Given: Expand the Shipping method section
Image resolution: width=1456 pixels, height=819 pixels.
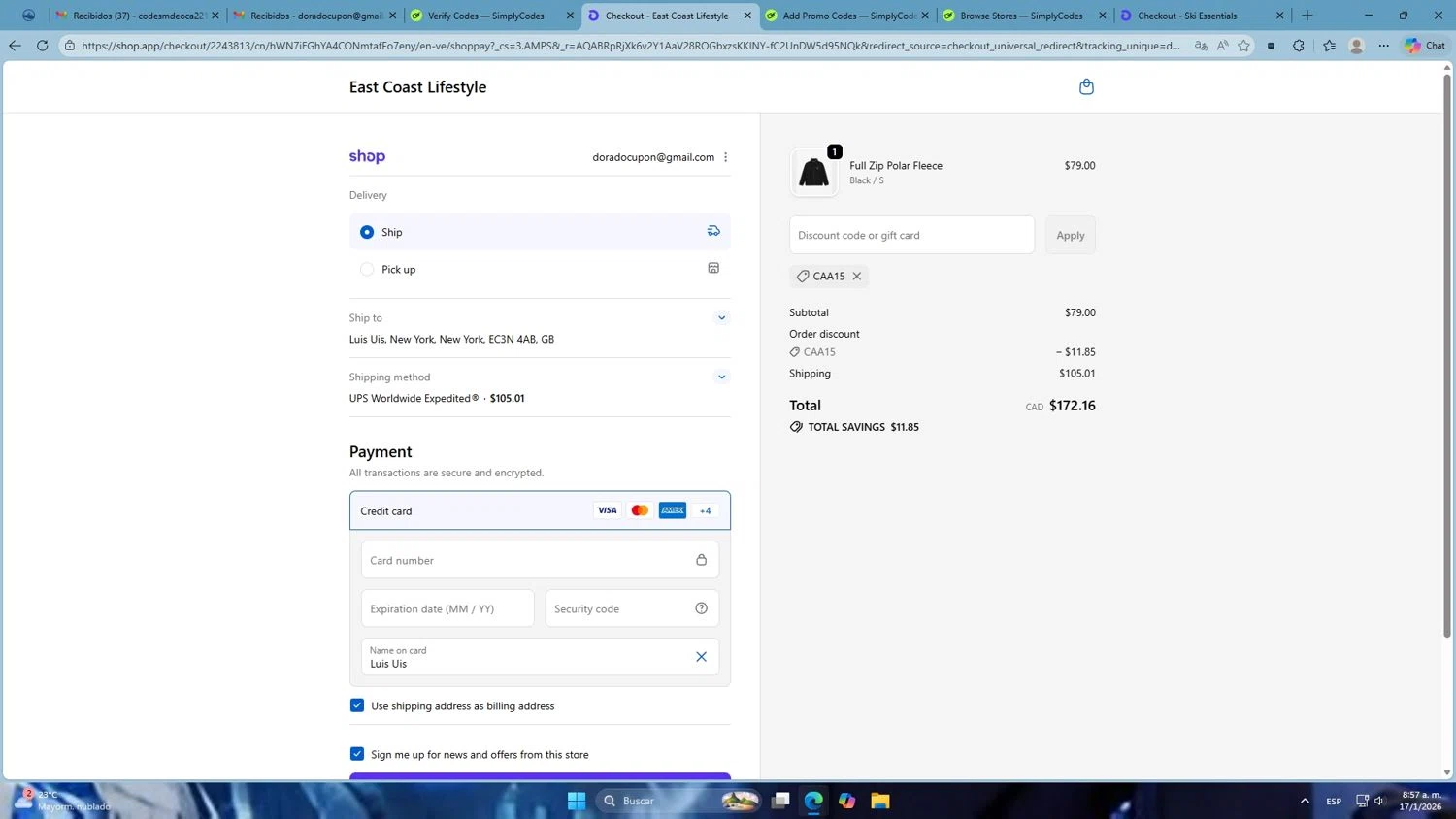Looking at the screenshot, I should [721, 377].
